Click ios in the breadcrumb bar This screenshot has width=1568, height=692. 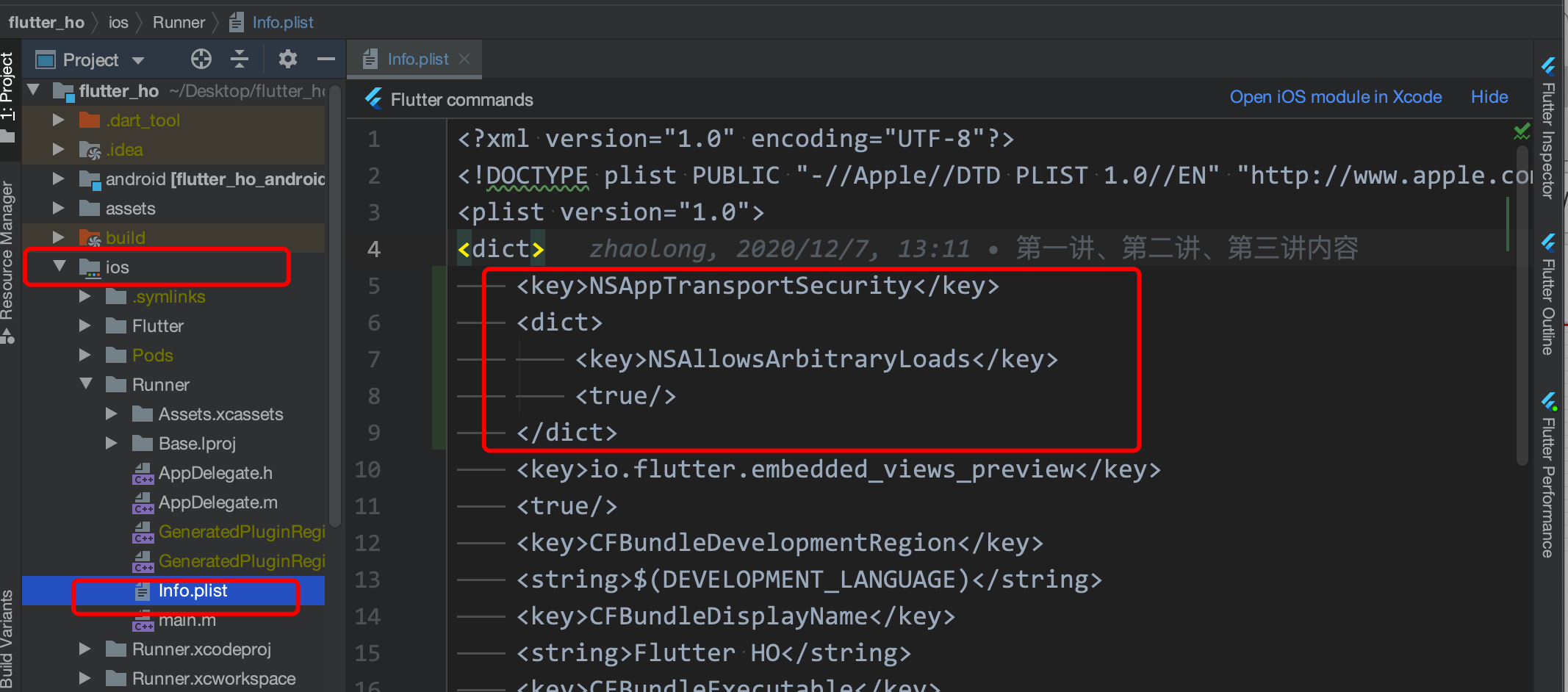[118, 22]
